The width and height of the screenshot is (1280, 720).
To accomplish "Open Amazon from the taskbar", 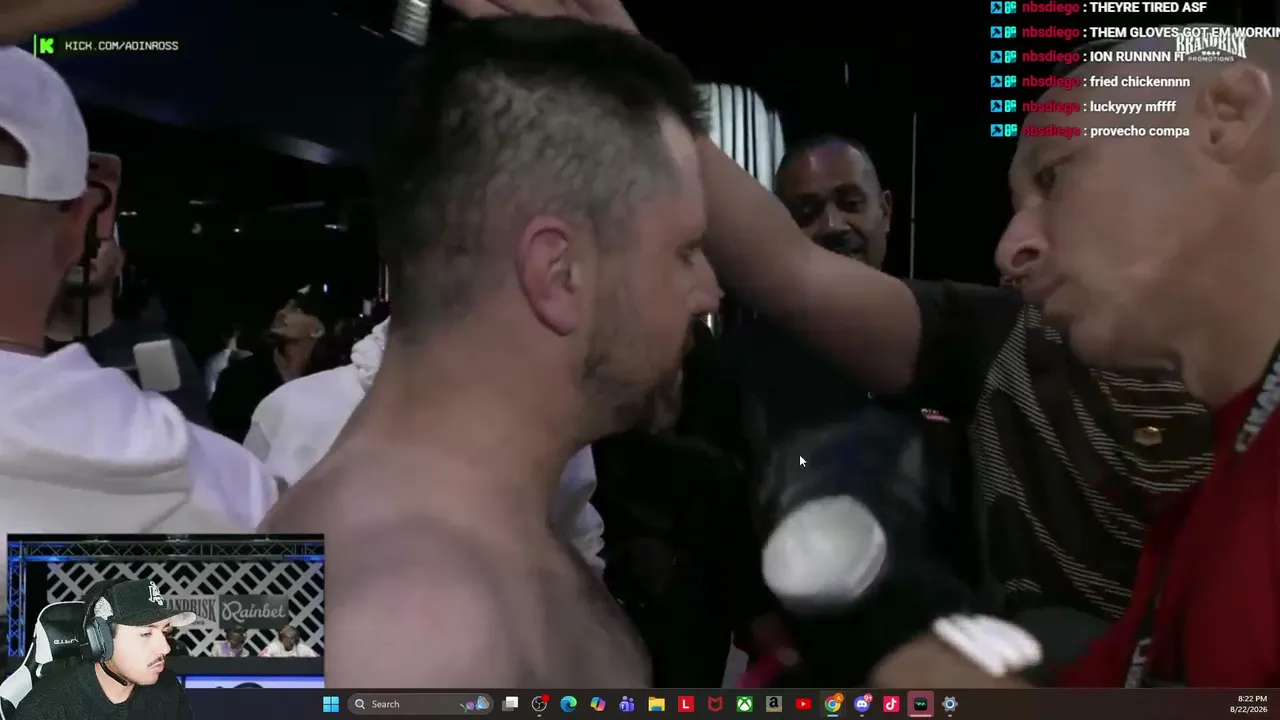I will (x=774, y=704).
